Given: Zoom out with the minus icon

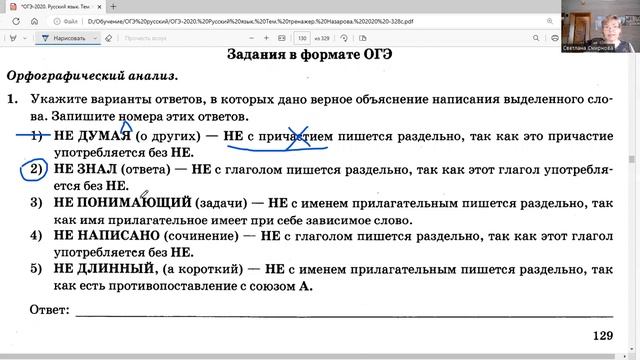Looking at the screenshot, I should 251,38.
